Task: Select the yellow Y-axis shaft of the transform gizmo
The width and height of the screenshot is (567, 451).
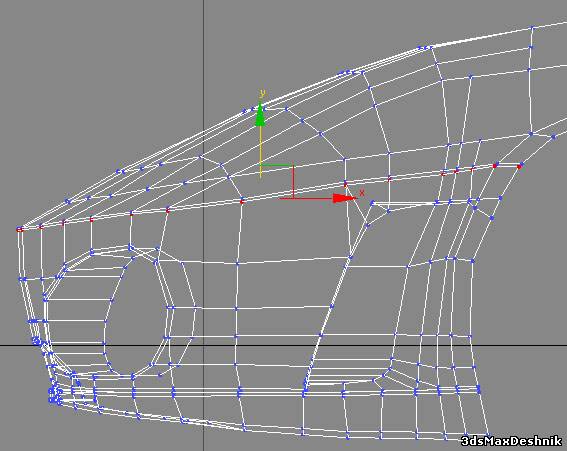Action: (x=260, y=152)
